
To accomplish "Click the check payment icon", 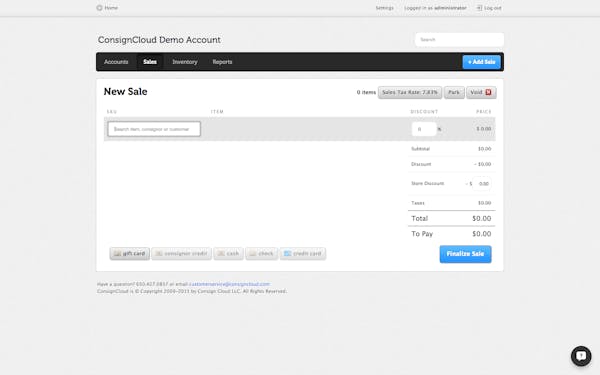I will coord(253,253).
